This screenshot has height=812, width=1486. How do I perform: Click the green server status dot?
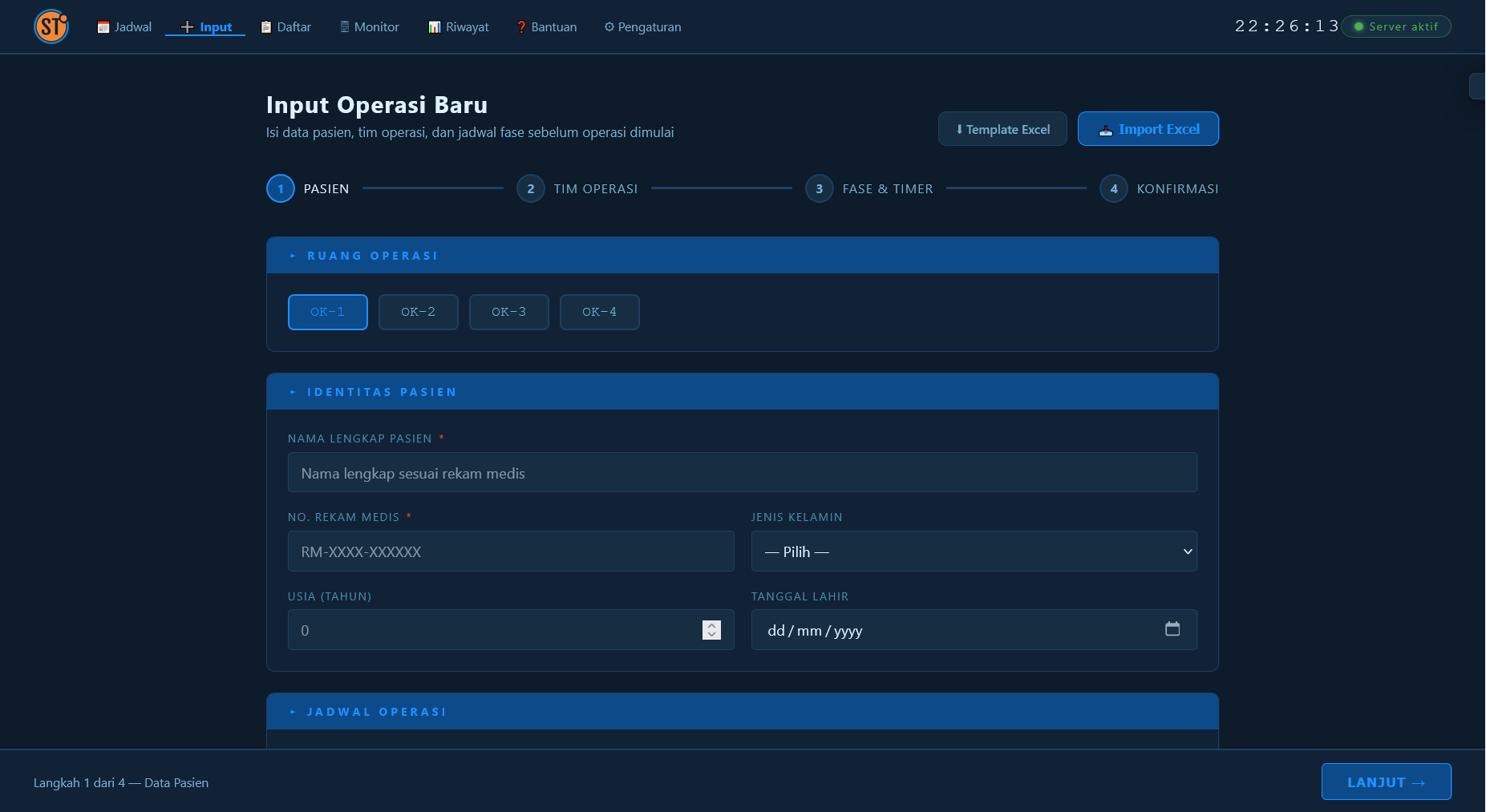(x=1358, y=26)
